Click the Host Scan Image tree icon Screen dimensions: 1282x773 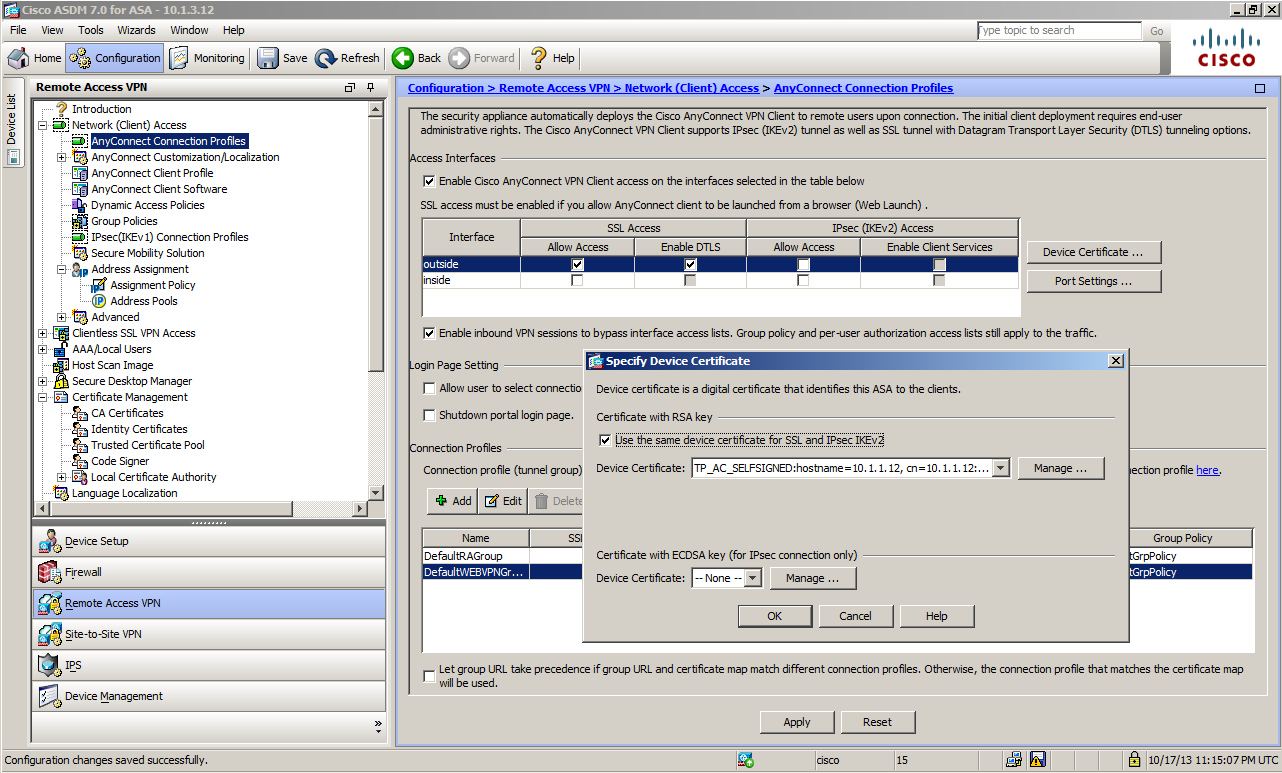tap(61, 365)
